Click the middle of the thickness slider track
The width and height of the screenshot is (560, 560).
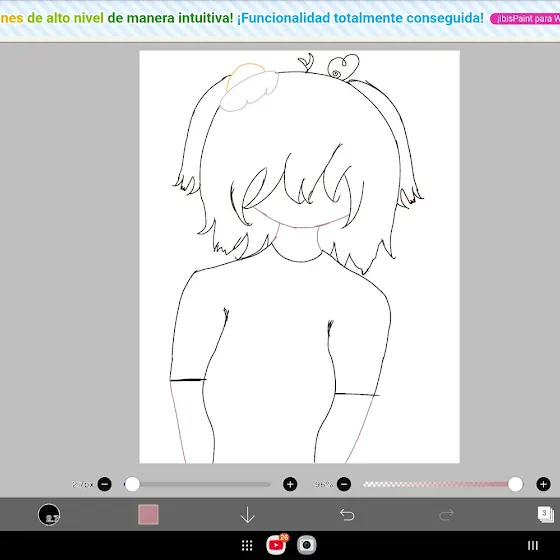198,484
